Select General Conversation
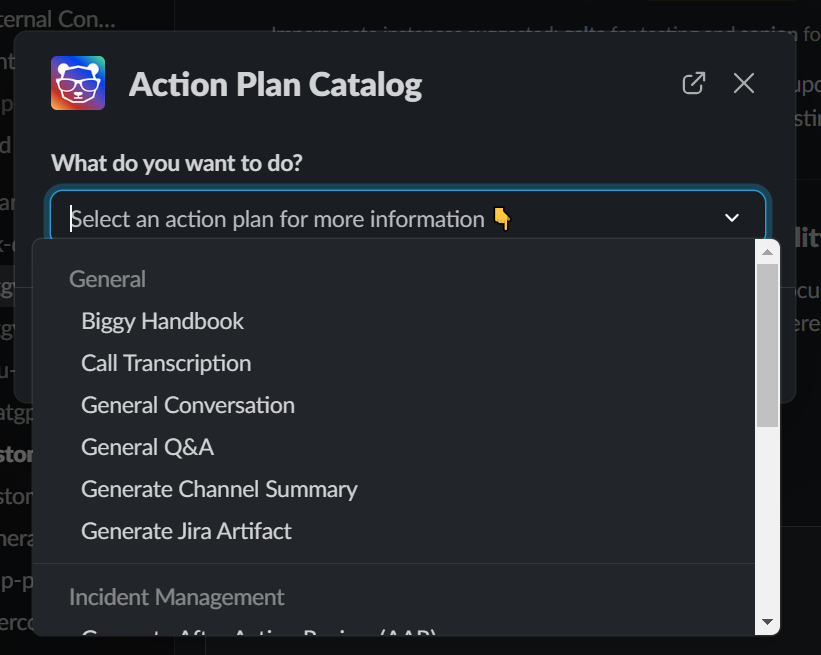 pyautogui.click(x=188, y=405)
